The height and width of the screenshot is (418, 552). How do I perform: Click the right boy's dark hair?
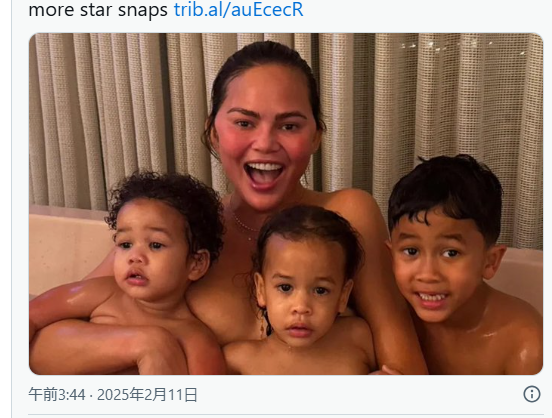tap(447, 190)
